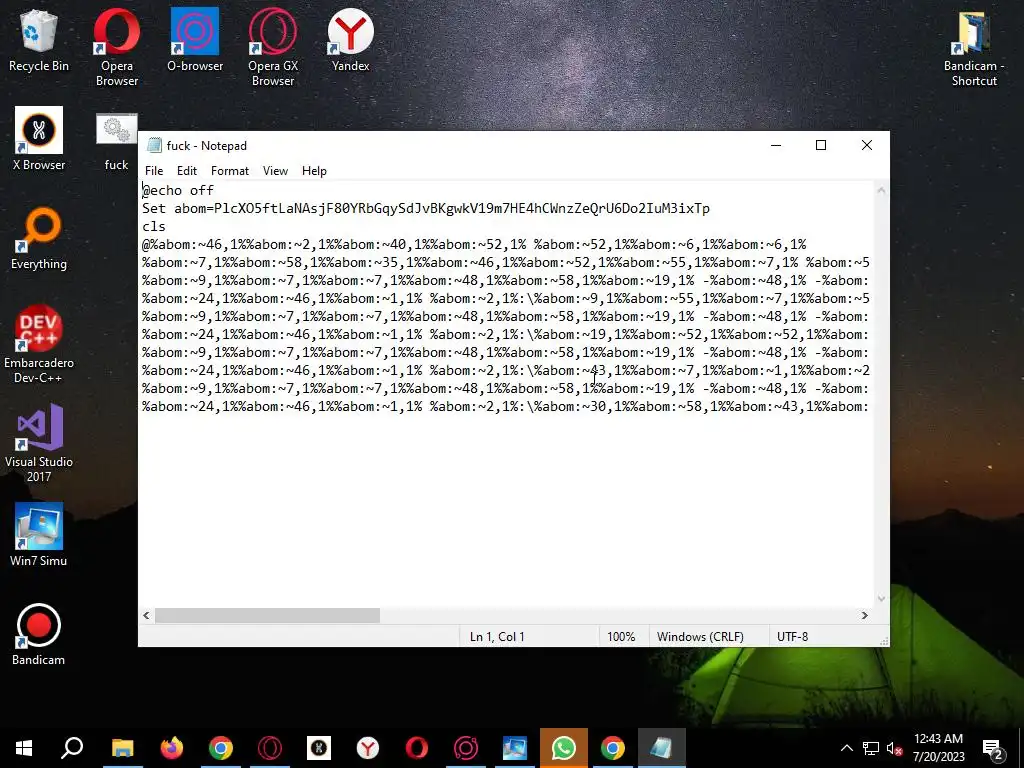Open Yandex from the taskbar

coord(368,748)
